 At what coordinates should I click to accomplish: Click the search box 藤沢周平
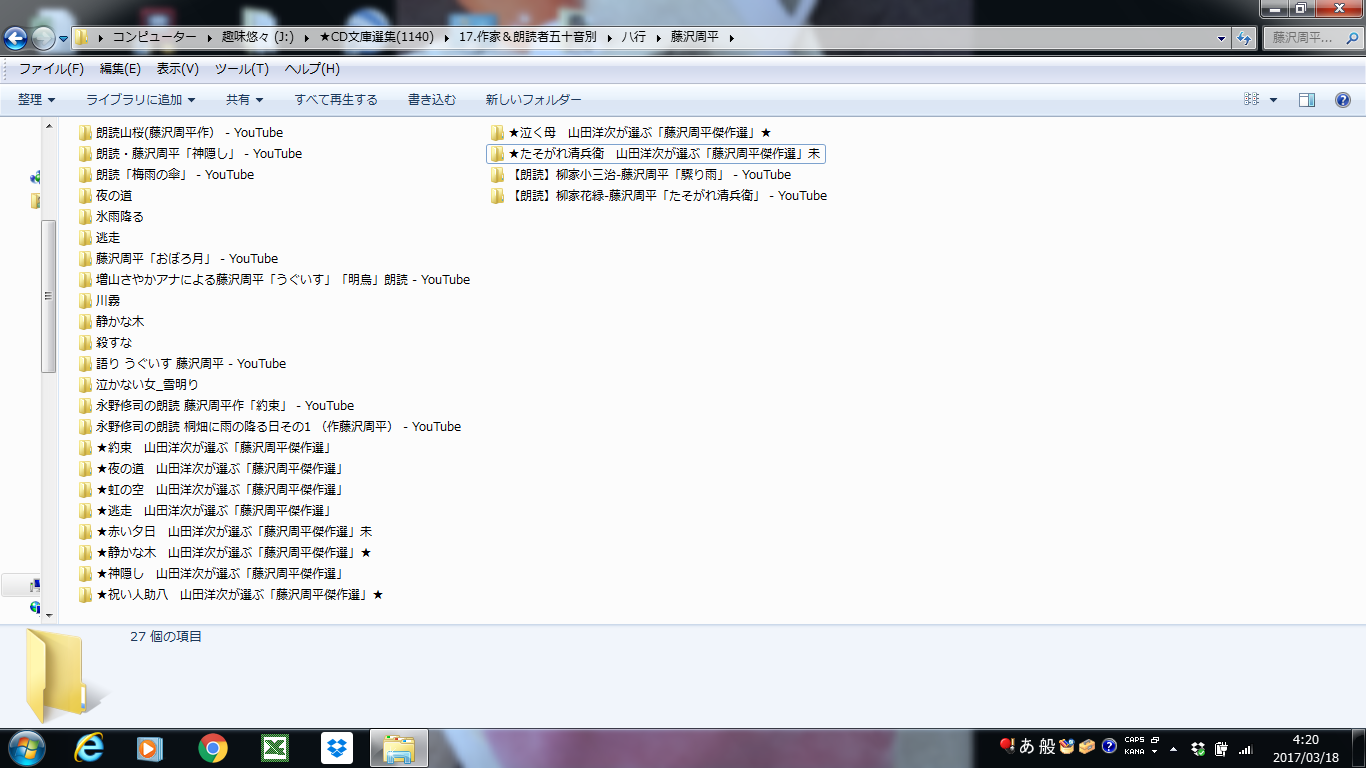(1312, 38)
